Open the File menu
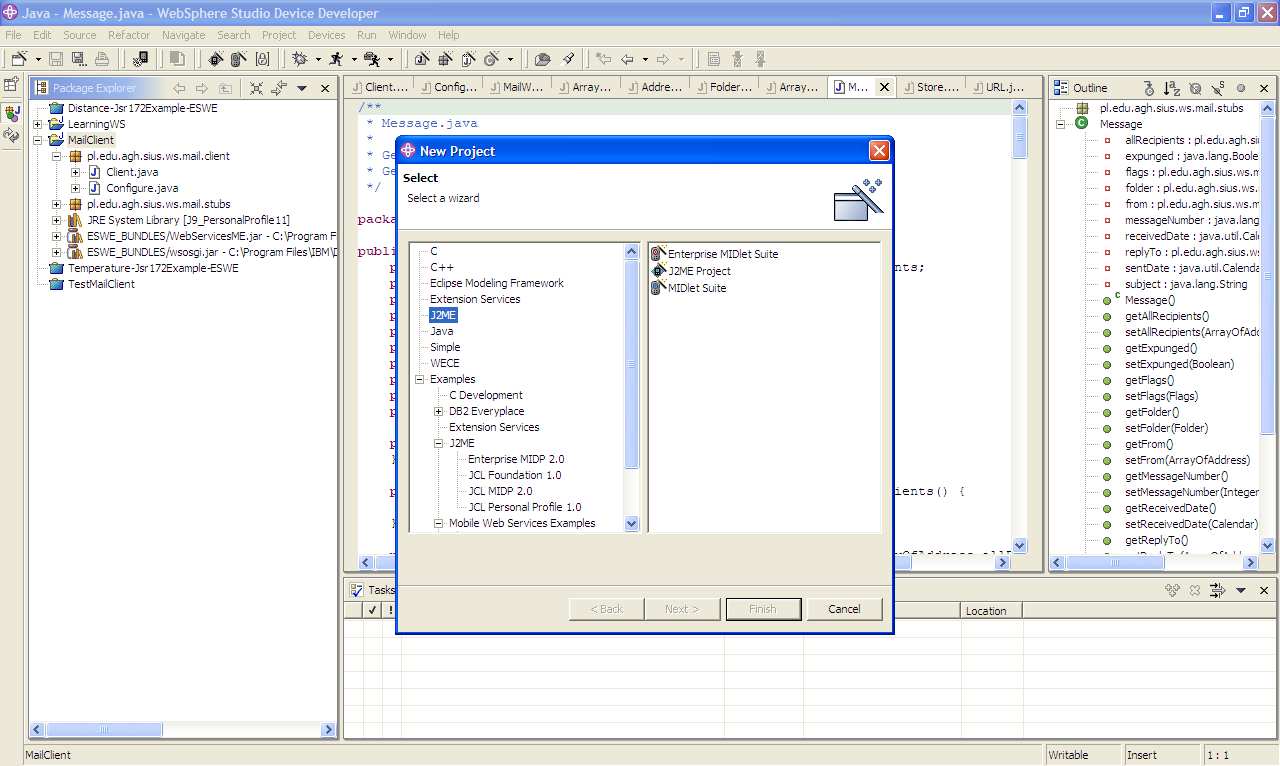This screenshot has width=1280, height=766. click(13, 35)
